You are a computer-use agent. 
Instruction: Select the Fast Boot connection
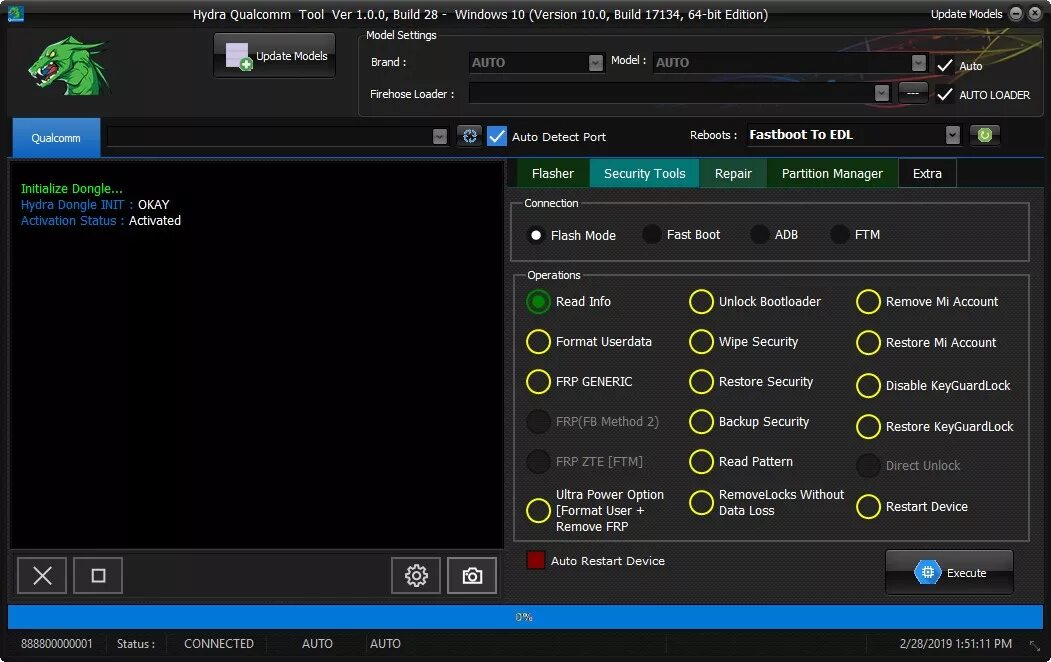[652, 235]
